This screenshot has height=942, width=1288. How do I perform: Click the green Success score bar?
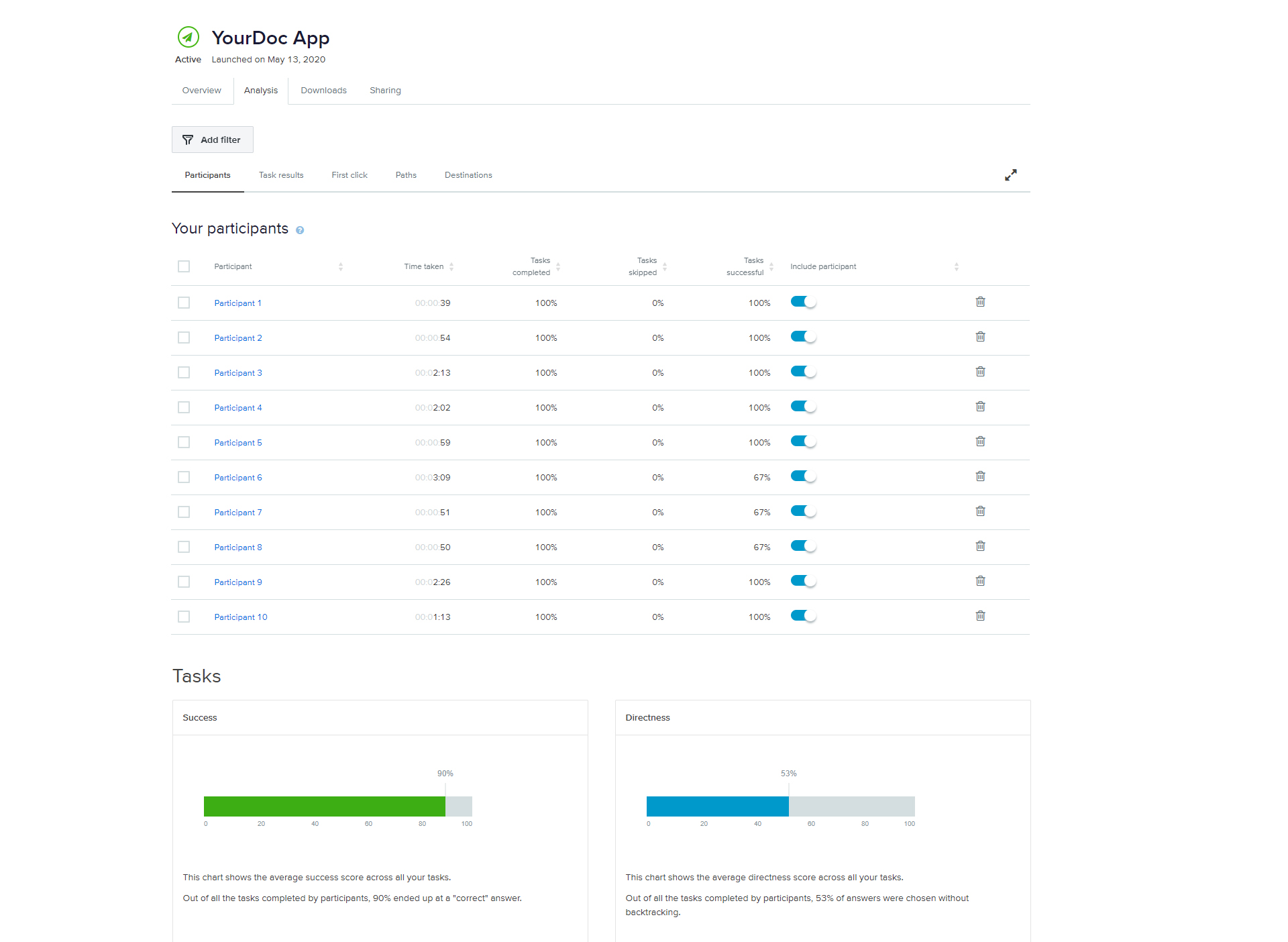point(324,806)
